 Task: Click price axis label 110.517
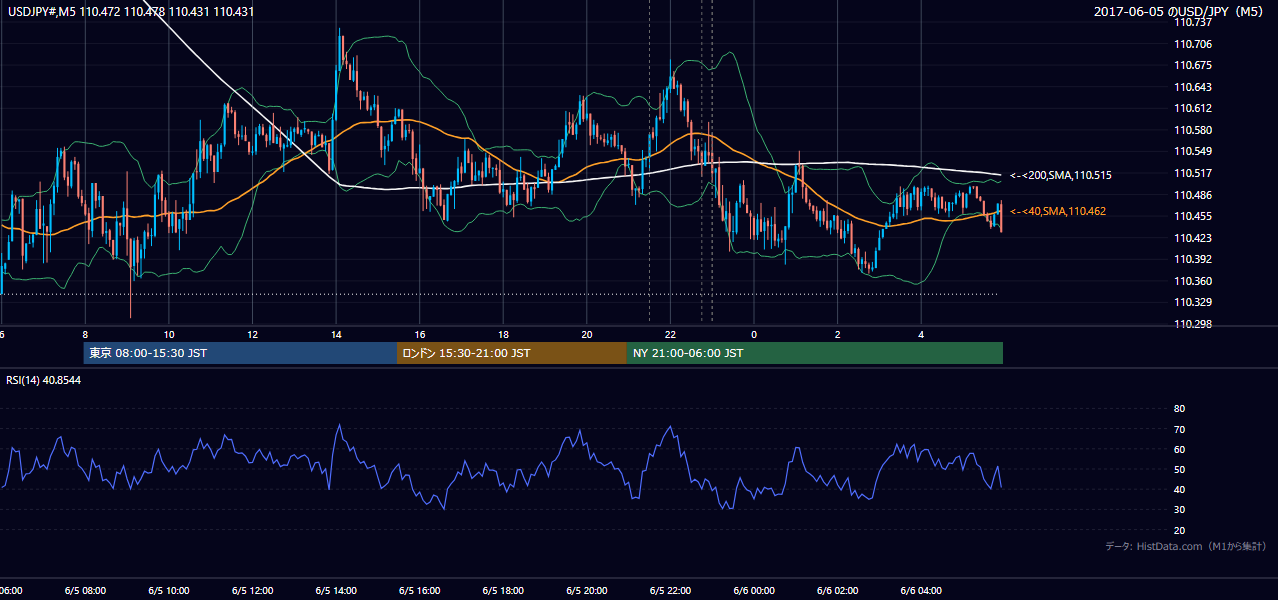[1195, 173]
